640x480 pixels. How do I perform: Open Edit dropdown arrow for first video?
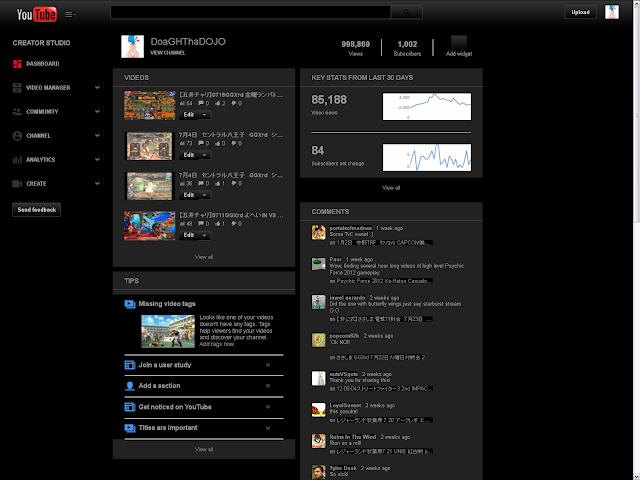204,115
